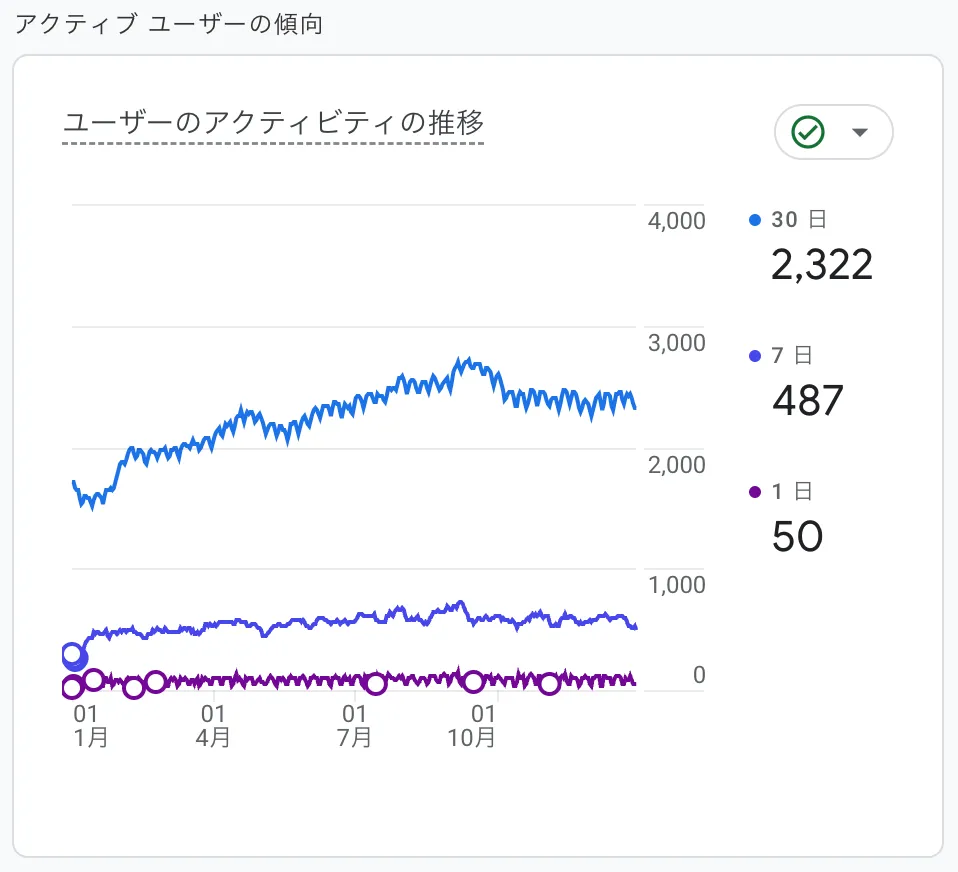Expand the data quality dropdown arrow
The image size is (958, 872).
click(x=857, y=131)
